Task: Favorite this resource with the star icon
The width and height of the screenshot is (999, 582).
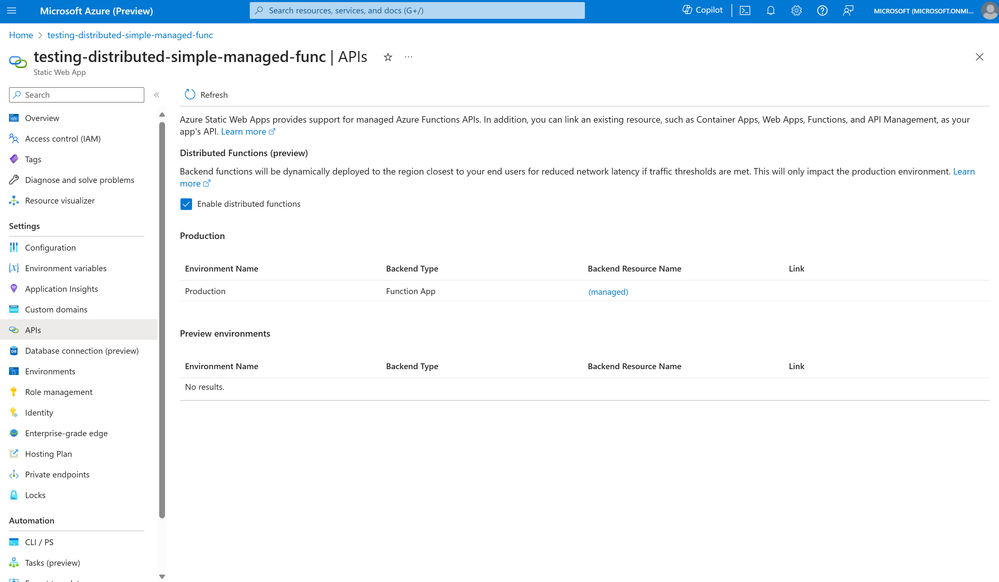Action: (387, 57)
